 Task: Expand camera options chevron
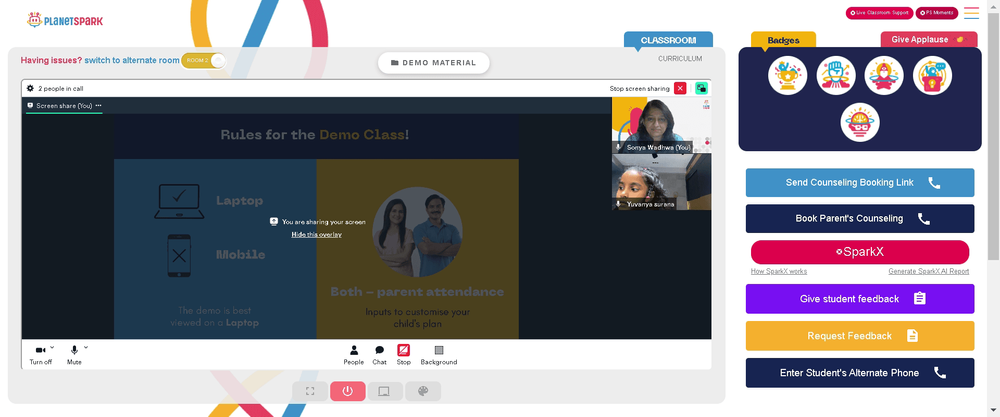pos(52,348)
